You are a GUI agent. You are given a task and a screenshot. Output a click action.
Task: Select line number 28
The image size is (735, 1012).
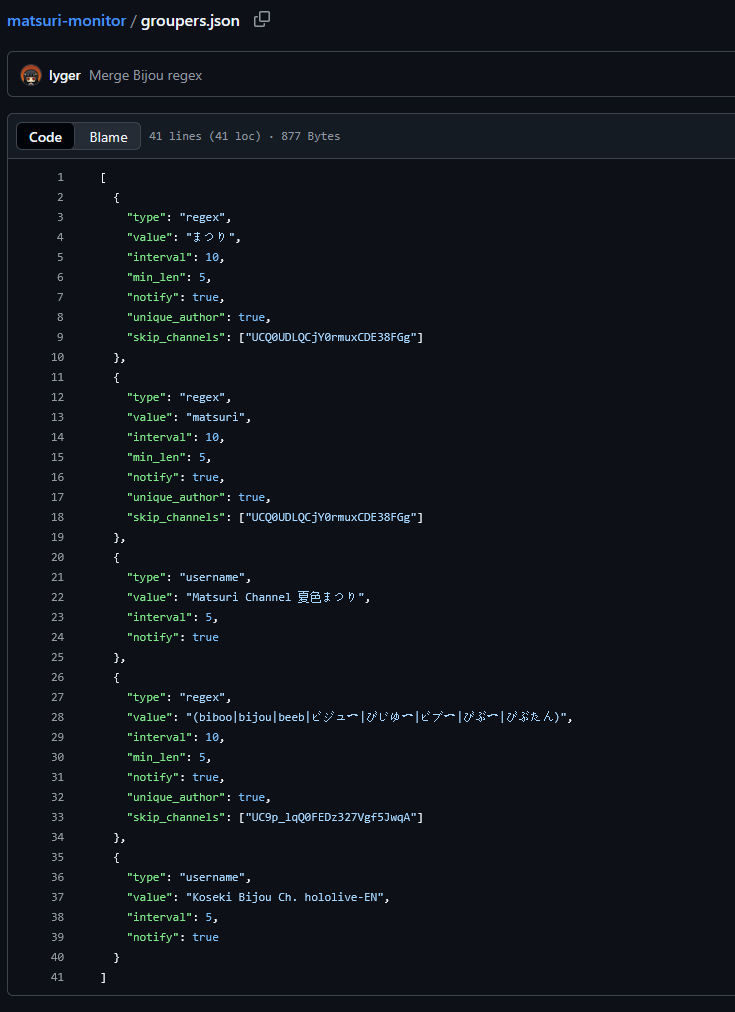pyautogui.click(x=57, y=717)
